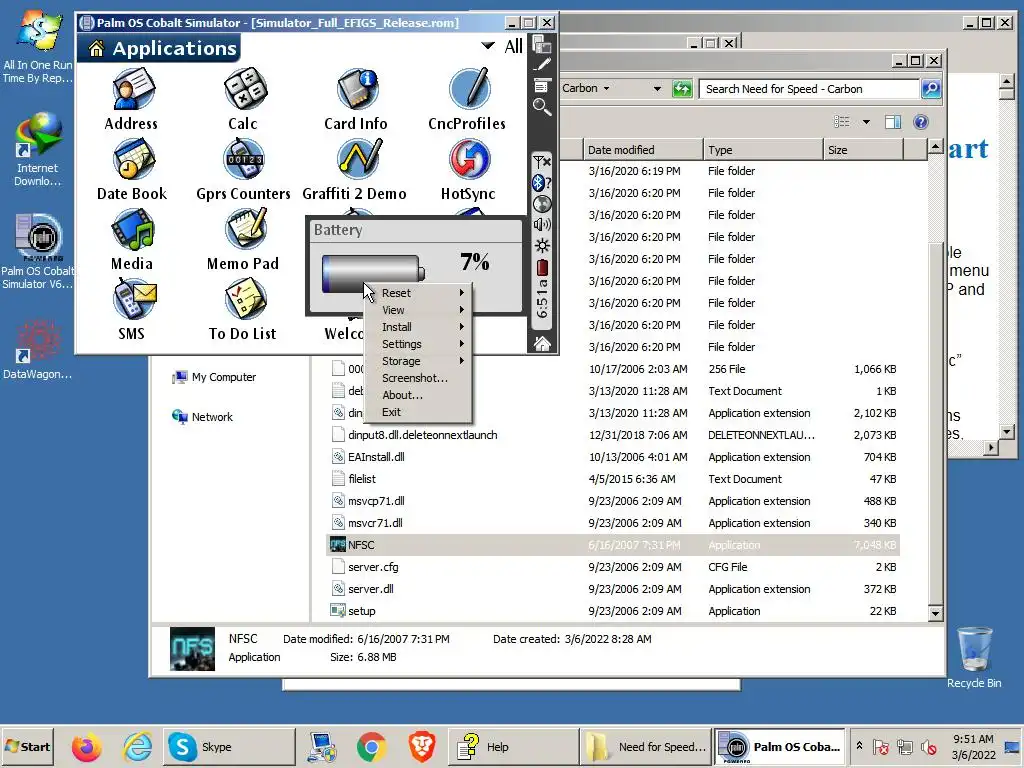Launch the Date Book app
1024x768 pixels.
[x=132, y=170]
